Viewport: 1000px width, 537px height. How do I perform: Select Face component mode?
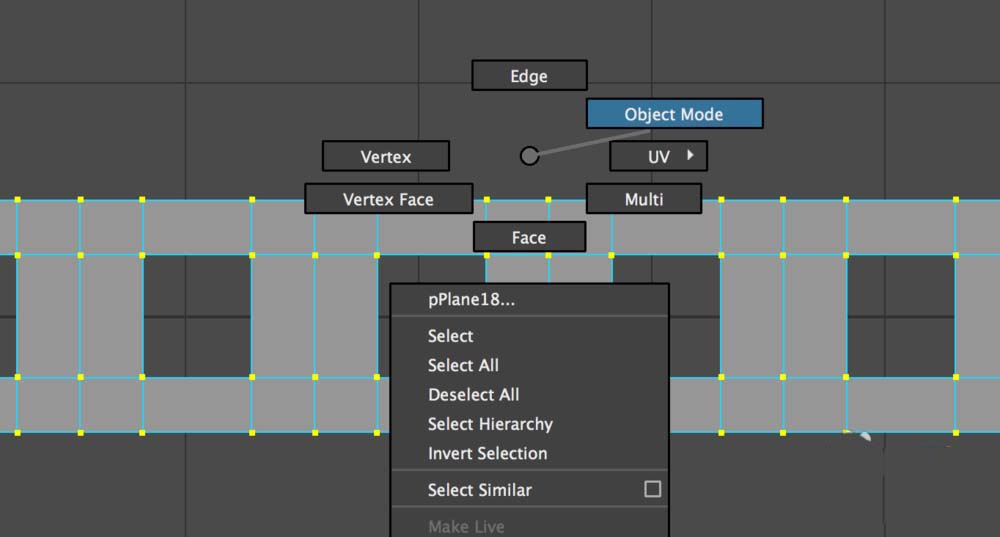click(529, 237)
